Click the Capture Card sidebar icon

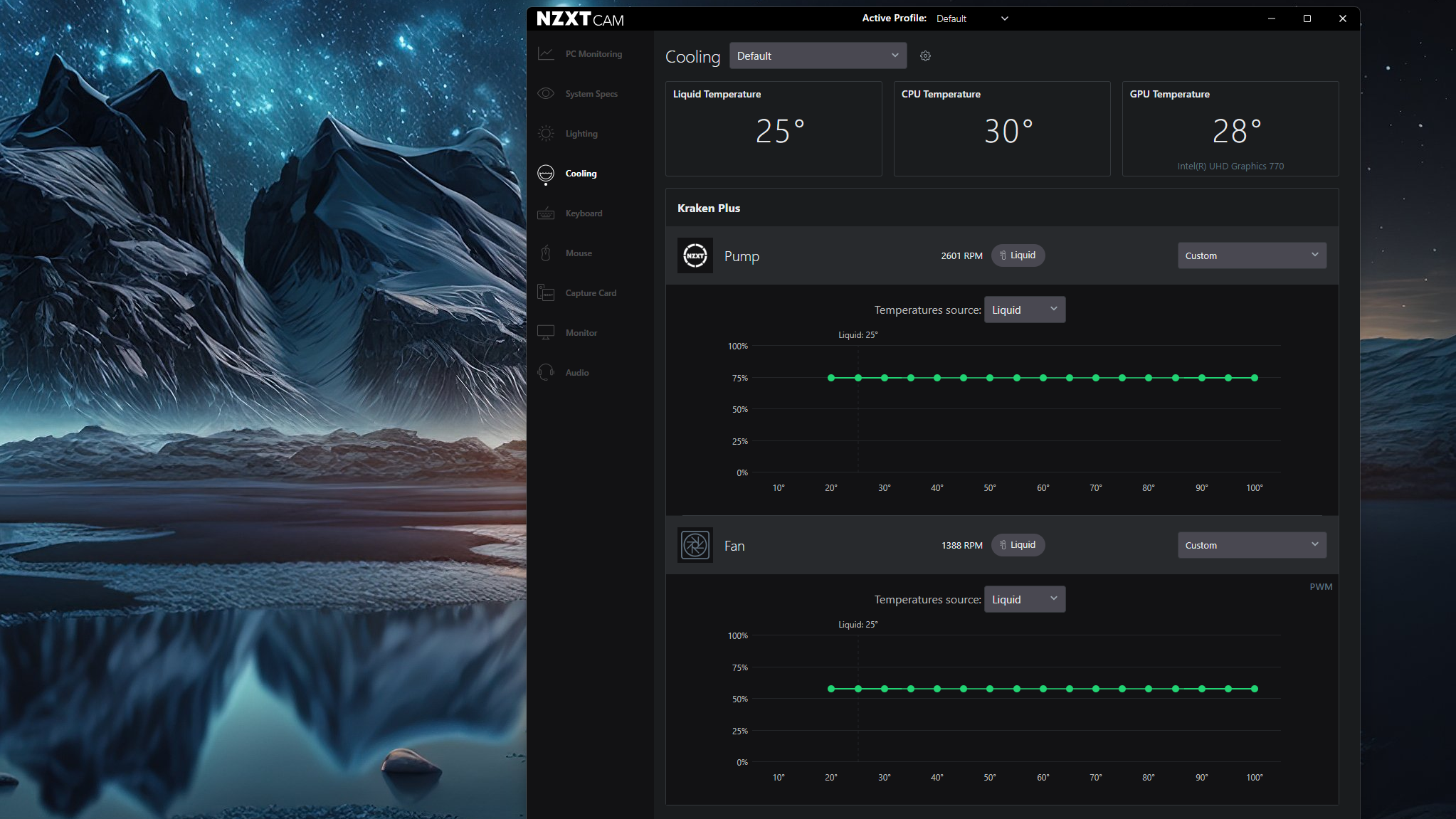[546, 293]
